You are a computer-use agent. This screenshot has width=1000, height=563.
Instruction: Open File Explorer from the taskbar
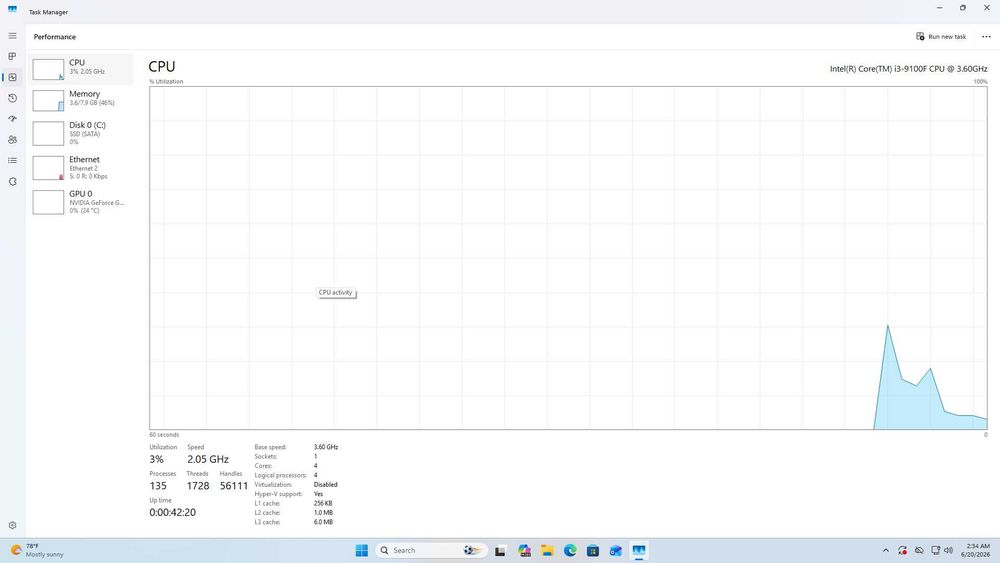547,550
